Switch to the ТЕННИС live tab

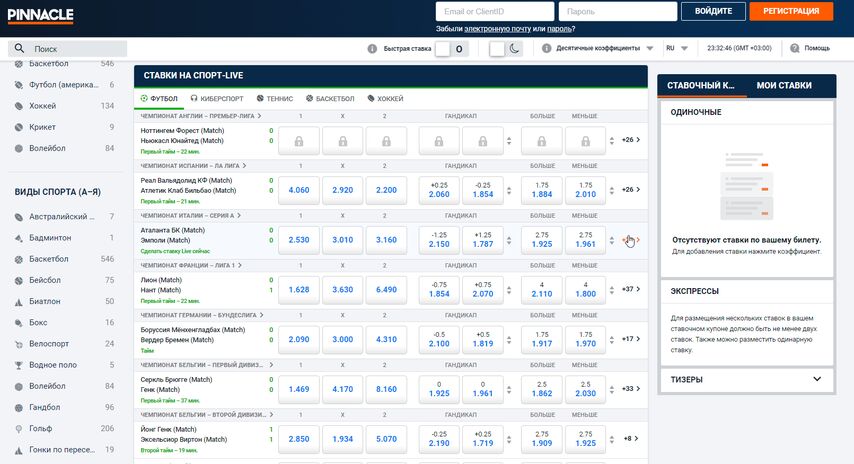275,99
